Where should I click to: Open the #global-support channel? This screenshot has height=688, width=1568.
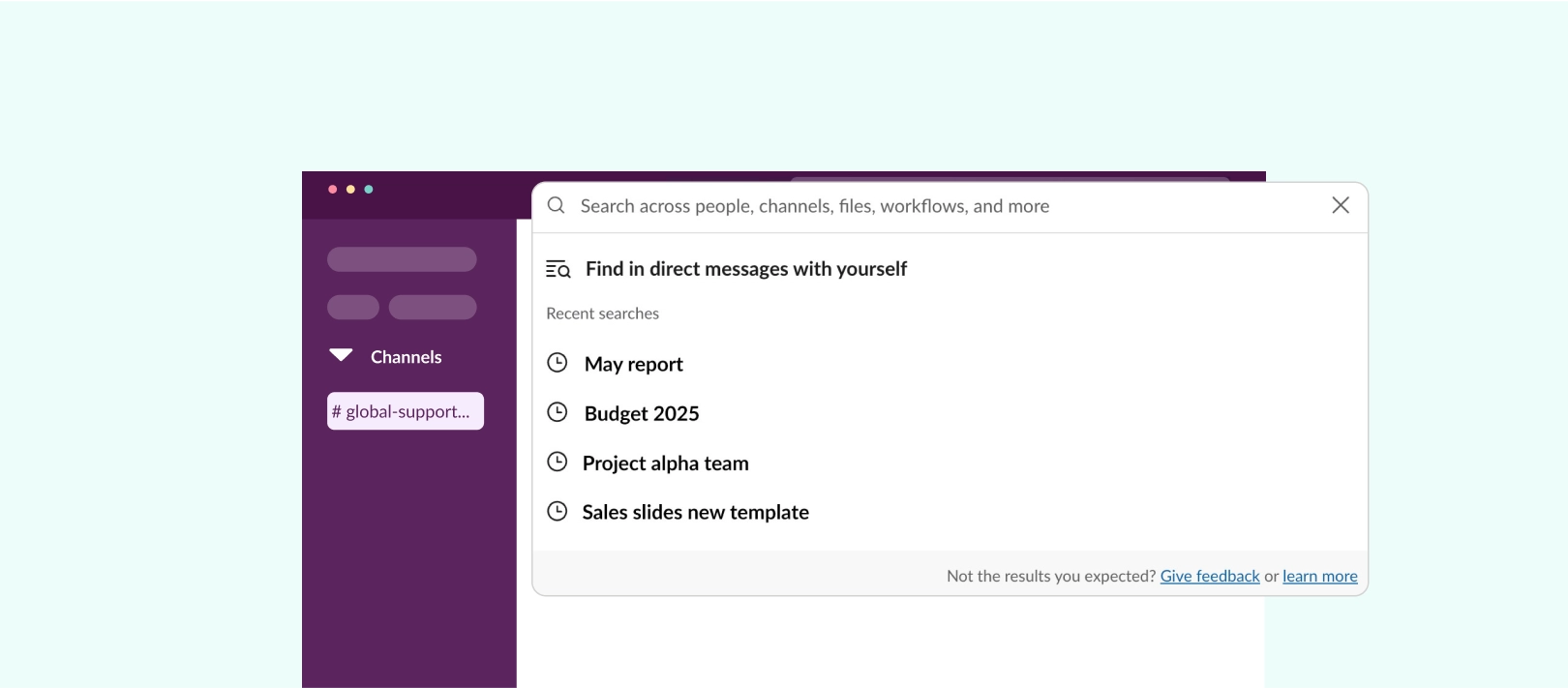pyautogui.click(x=406, y=411)
